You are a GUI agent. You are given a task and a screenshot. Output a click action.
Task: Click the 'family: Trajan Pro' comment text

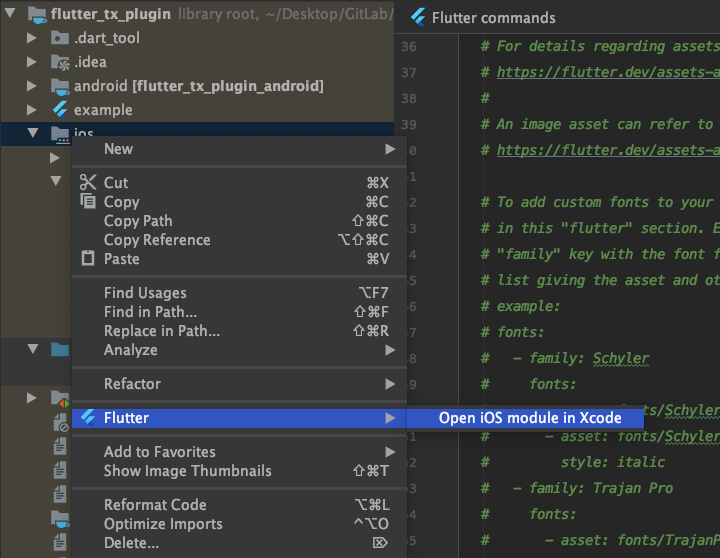pyautogui.click(x=601, y=488)
